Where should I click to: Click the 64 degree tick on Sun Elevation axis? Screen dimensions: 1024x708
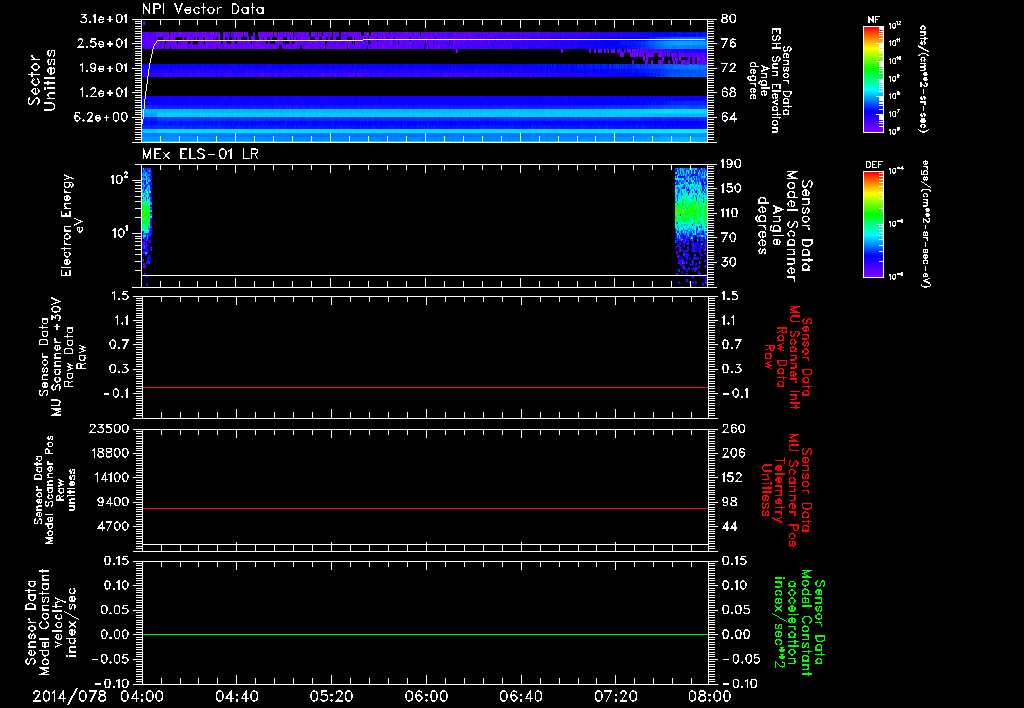(x=728, y=118)
